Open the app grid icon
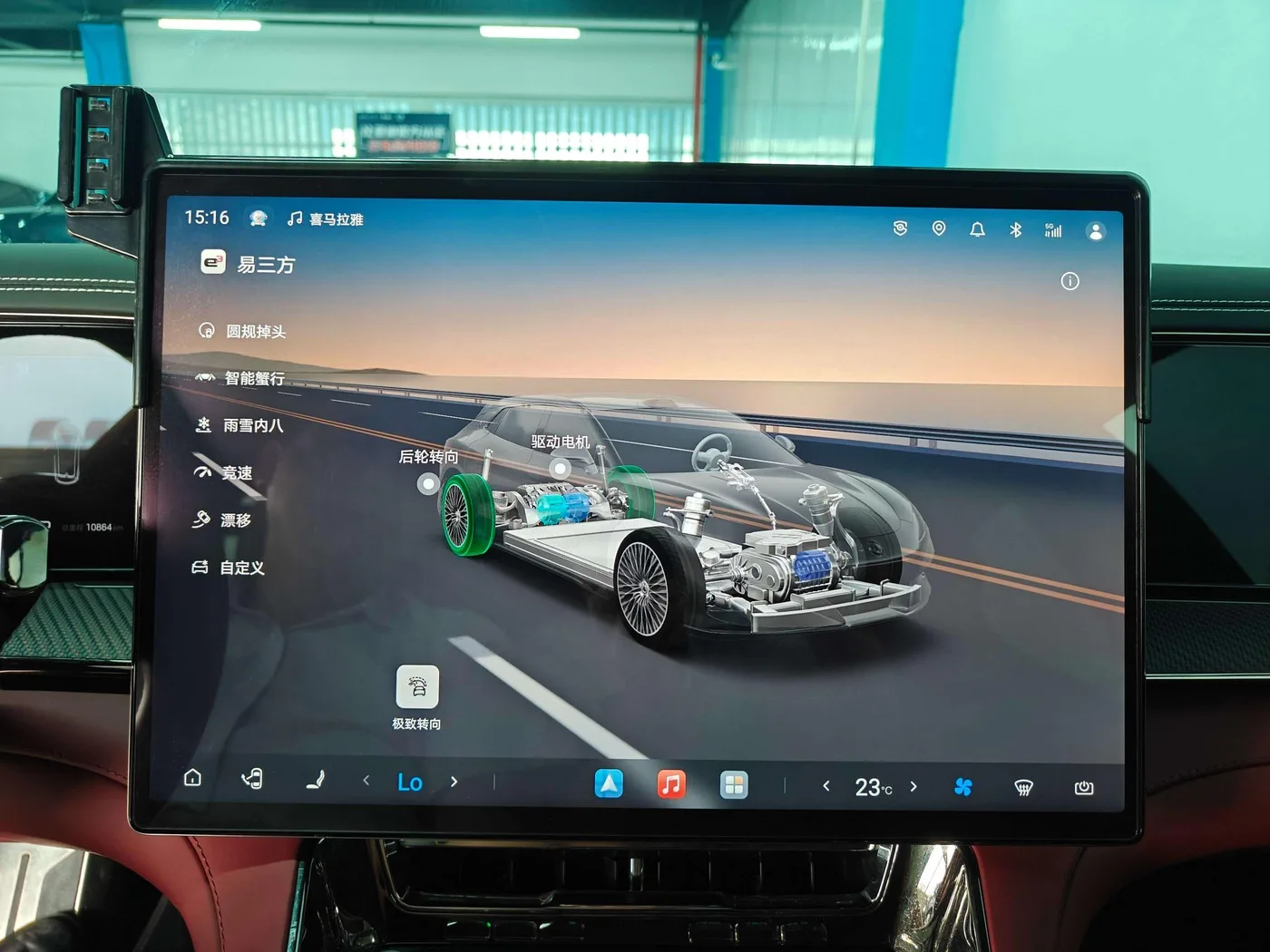1270x952 pixels. (734, 785)
